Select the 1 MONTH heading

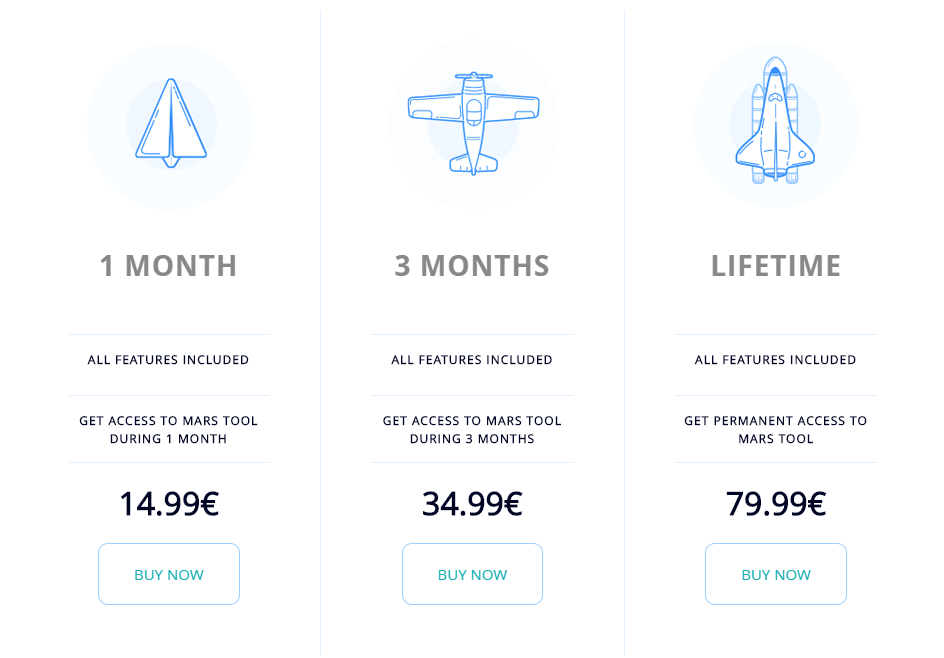pos(169,265)
